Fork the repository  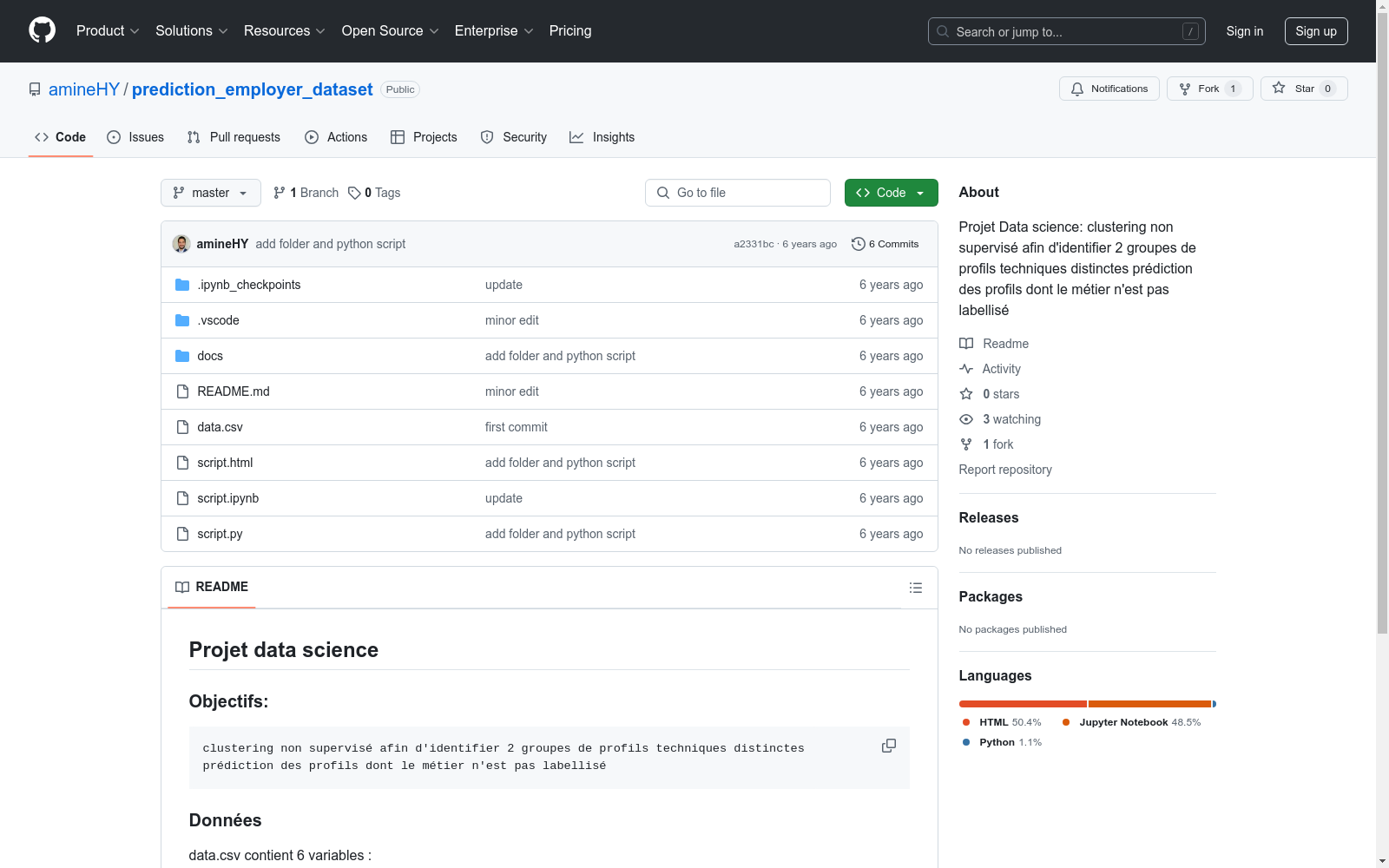1210,89
